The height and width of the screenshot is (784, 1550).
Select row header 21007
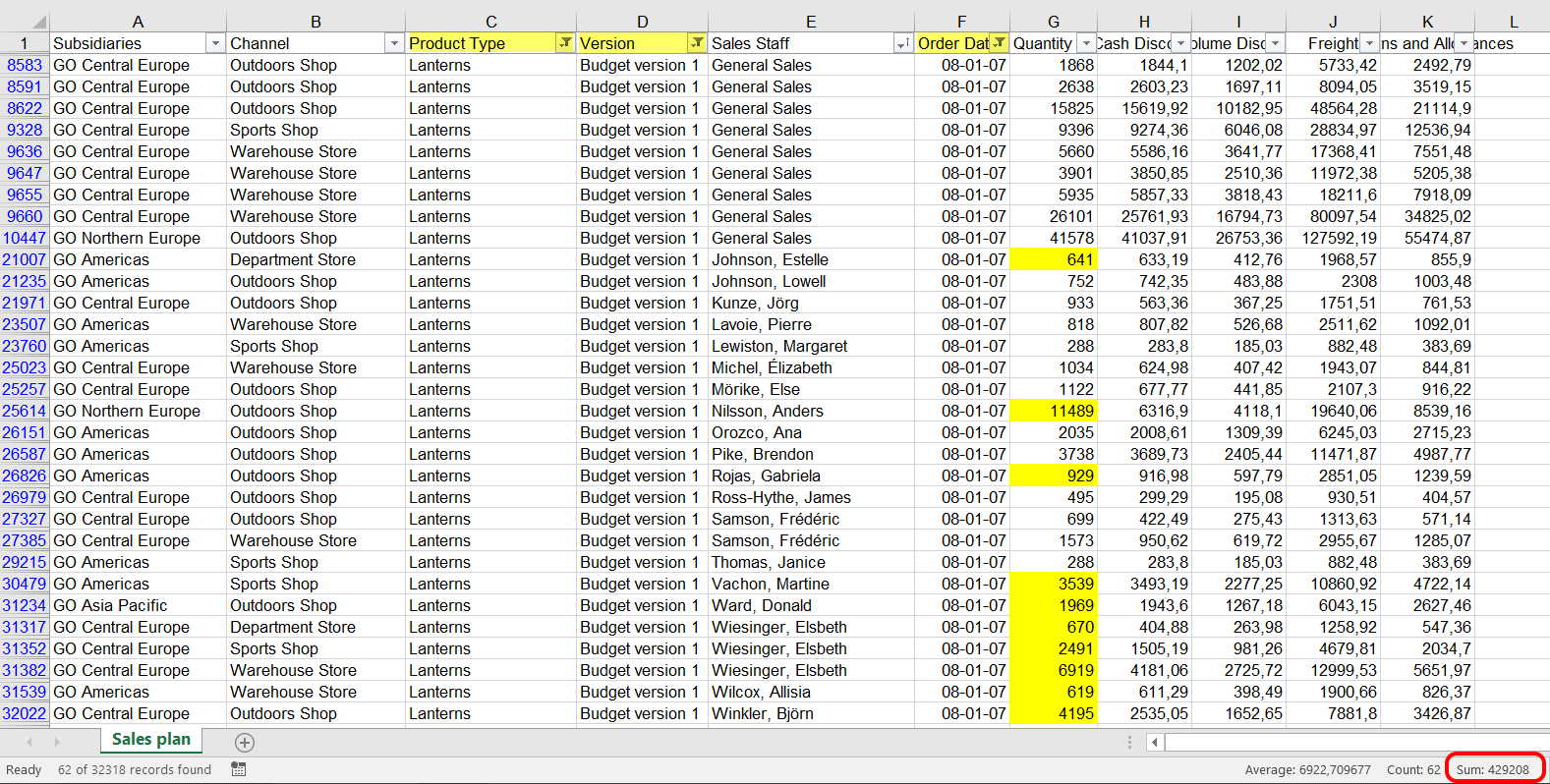[x=25, y=259]
